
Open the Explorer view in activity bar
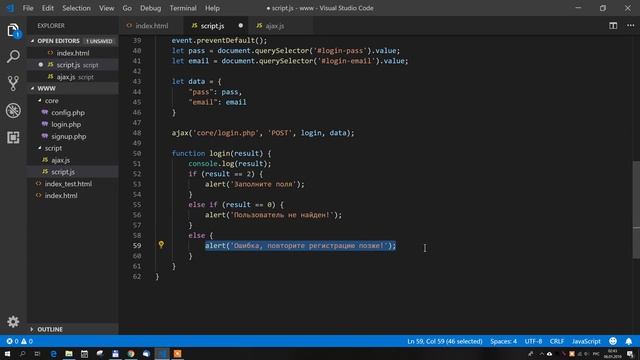13,31
